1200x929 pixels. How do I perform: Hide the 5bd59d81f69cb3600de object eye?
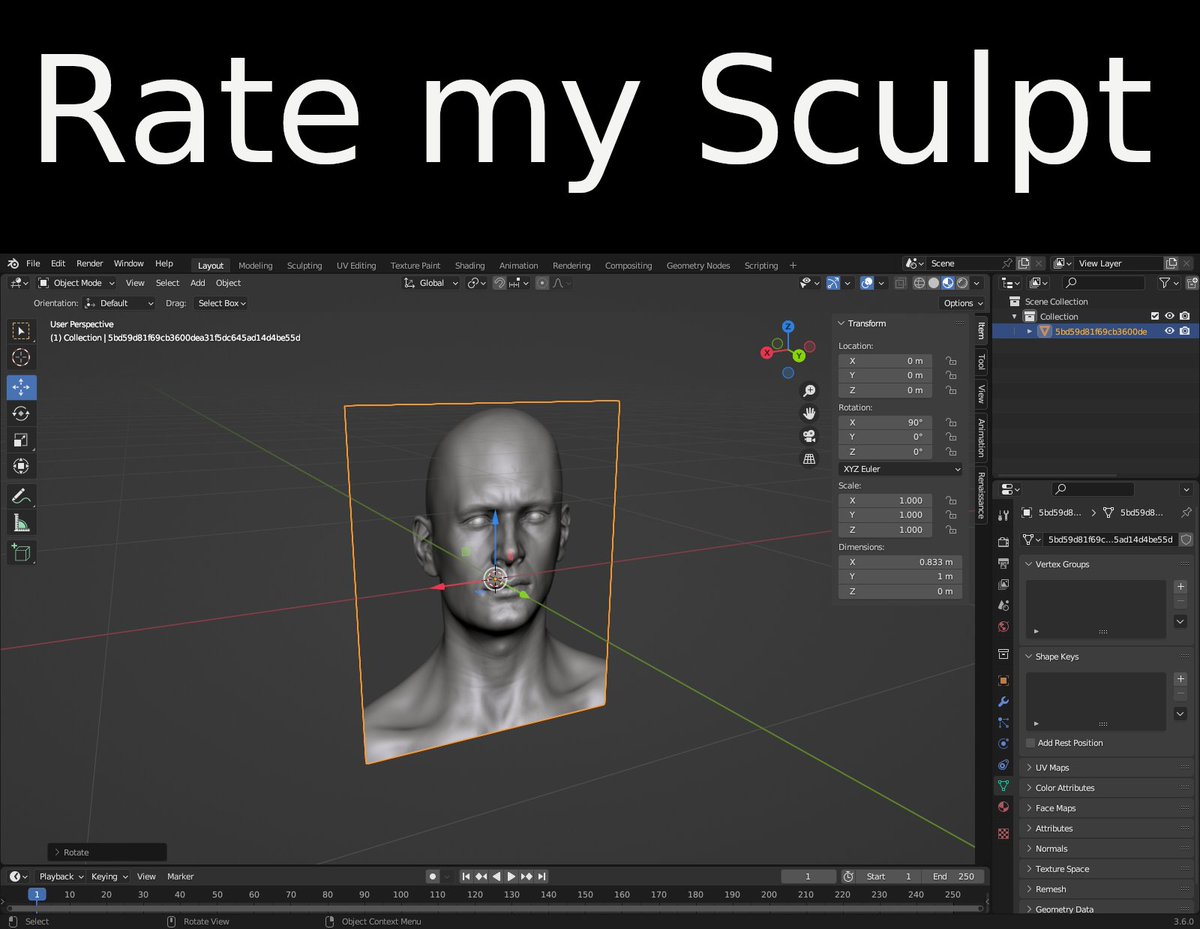click(x=1169, y=331)
